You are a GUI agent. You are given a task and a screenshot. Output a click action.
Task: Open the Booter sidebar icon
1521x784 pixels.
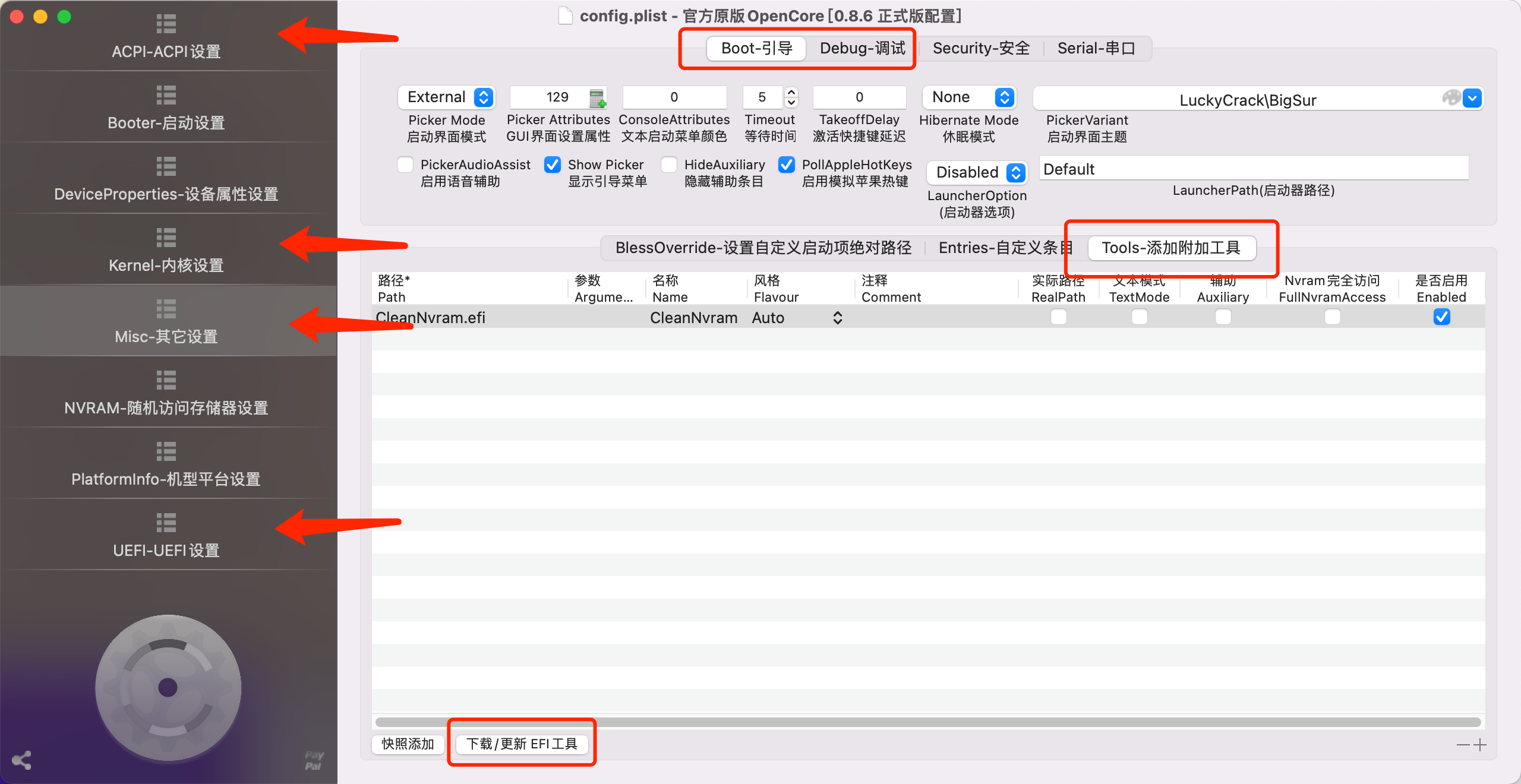click(166, 96)
